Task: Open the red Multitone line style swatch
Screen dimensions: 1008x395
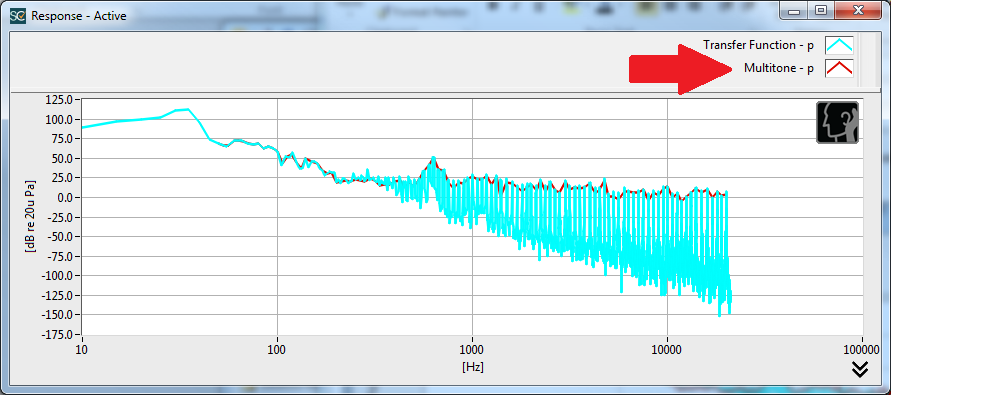Action: tap(839, 68)
